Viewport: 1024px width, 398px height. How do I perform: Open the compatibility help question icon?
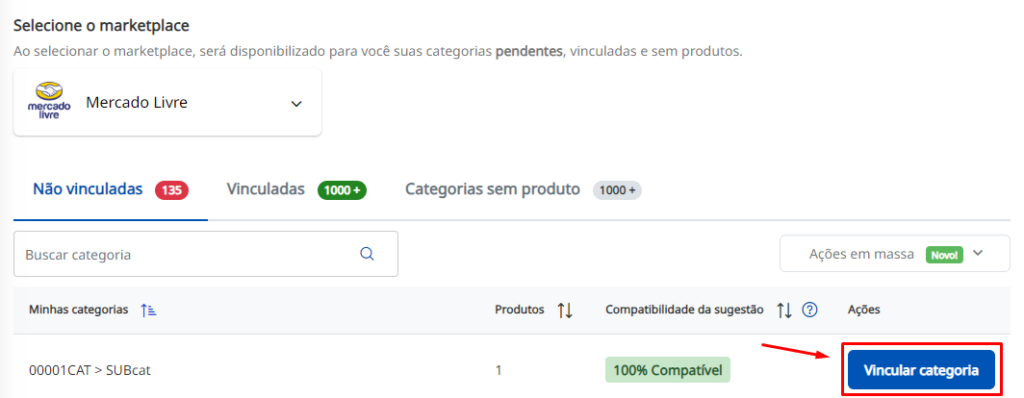point(810,310)
